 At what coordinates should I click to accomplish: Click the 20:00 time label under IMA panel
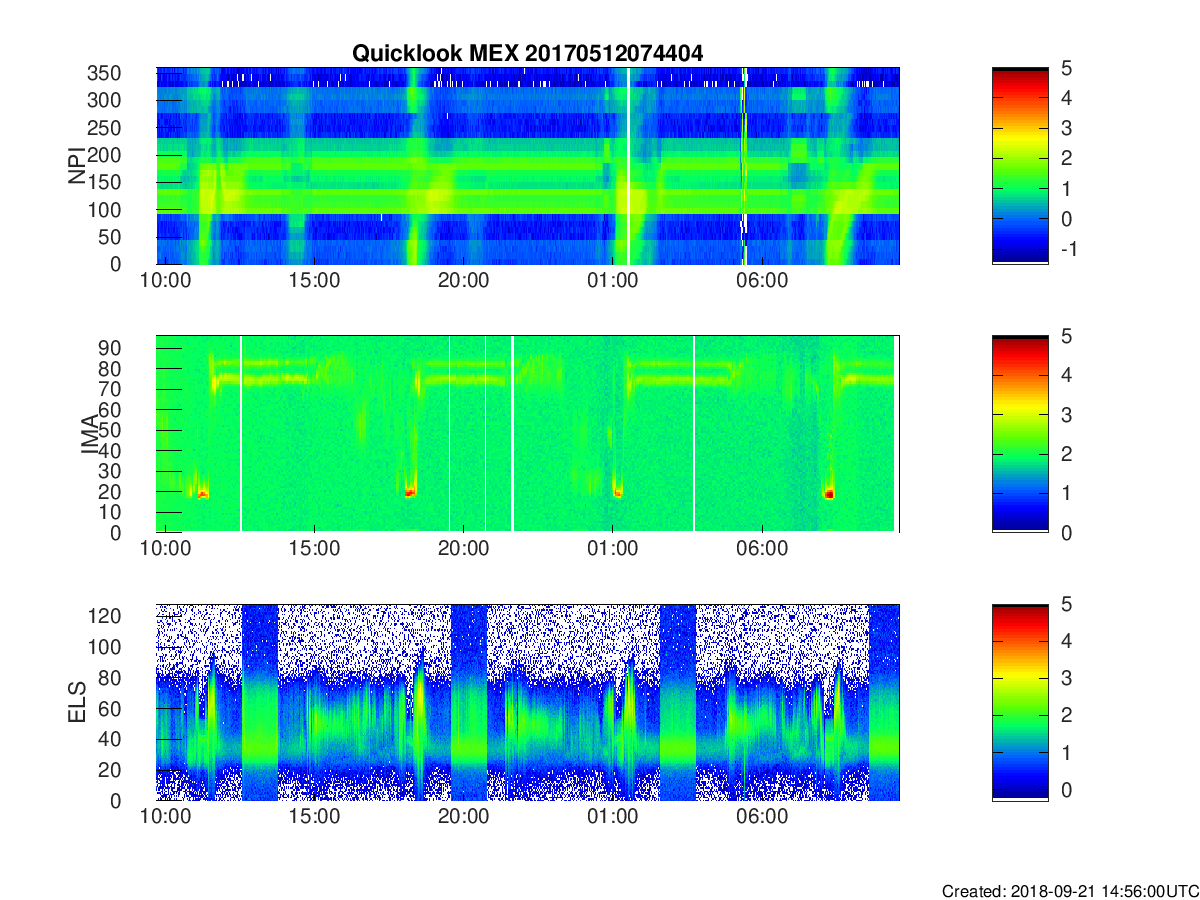click(463, 549)
